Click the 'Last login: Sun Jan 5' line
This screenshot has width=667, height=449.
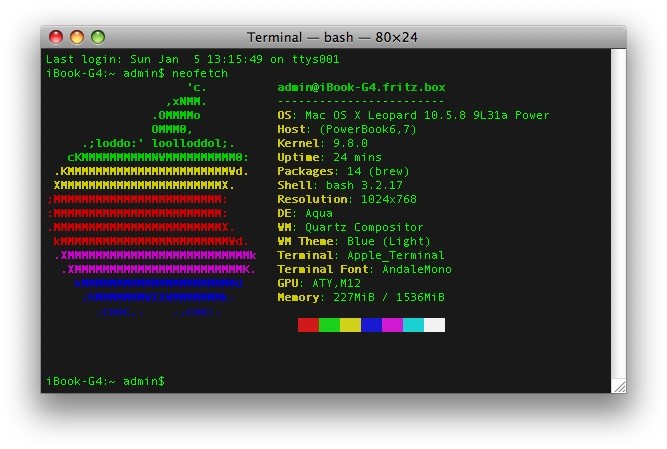[x=193, y=59]
